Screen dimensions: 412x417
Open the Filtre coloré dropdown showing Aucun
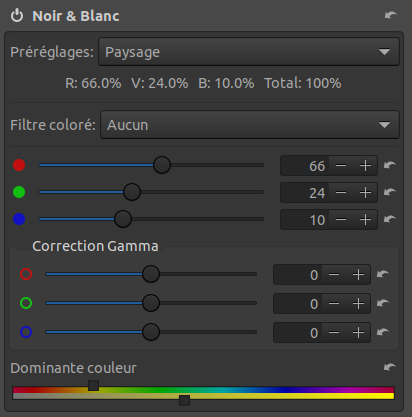[250, 125]
